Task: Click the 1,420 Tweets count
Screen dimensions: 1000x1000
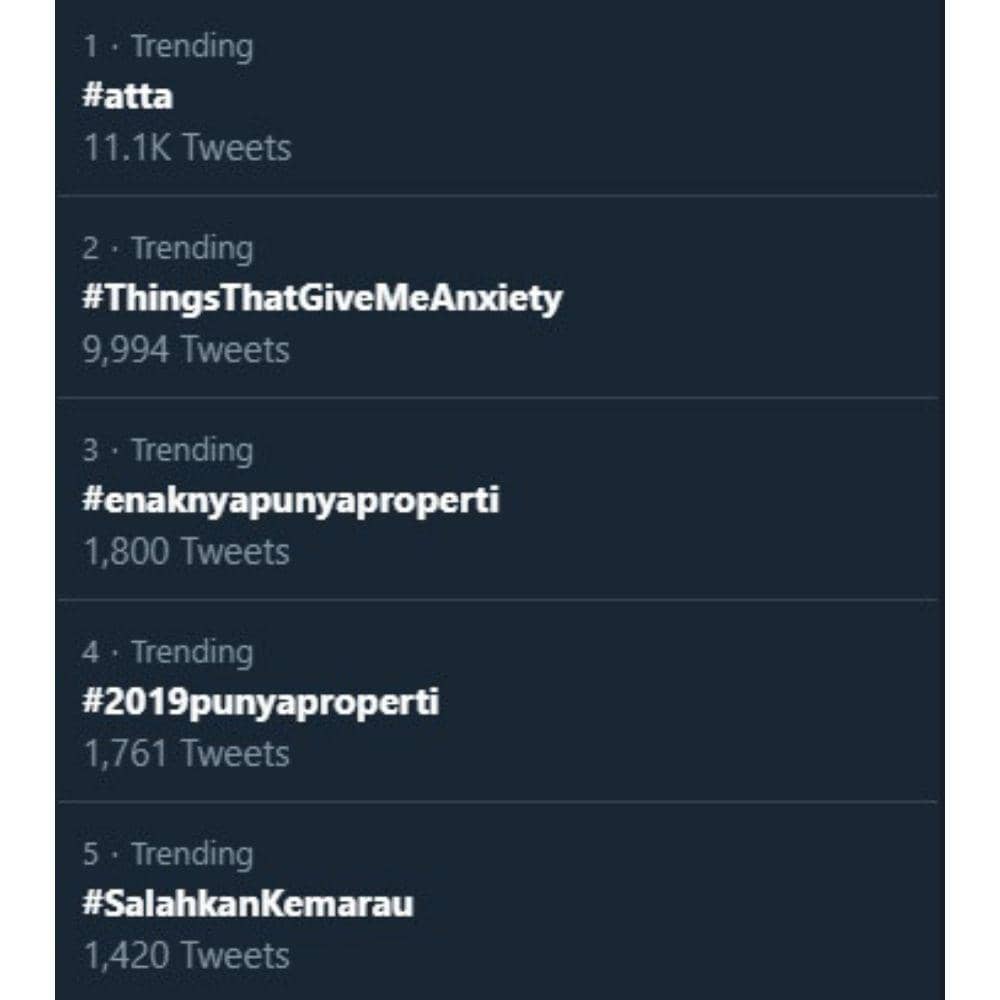Action: click(186, 955)
